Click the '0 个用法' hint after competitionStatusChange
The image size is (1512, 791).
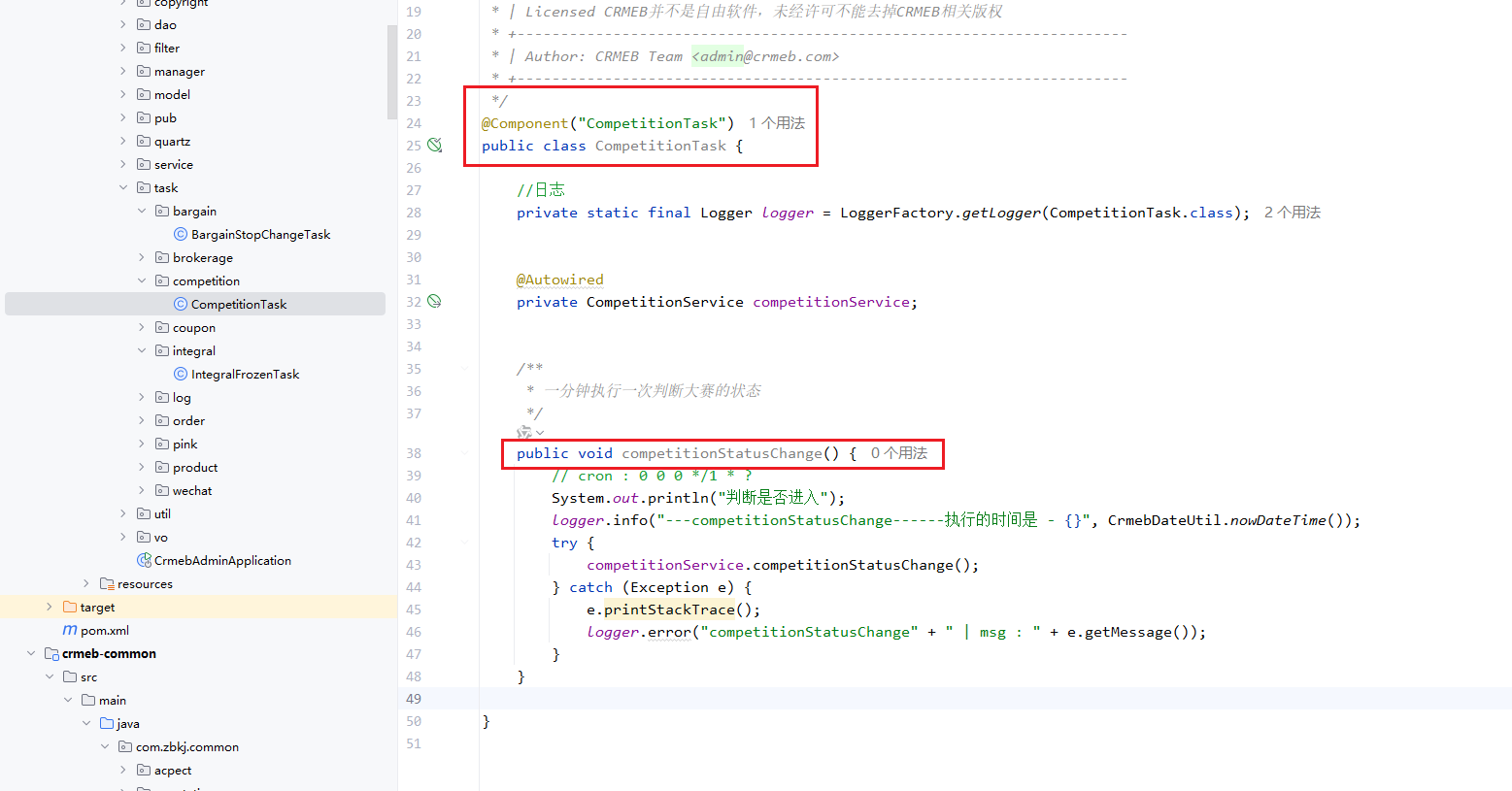tap(899, 453)
